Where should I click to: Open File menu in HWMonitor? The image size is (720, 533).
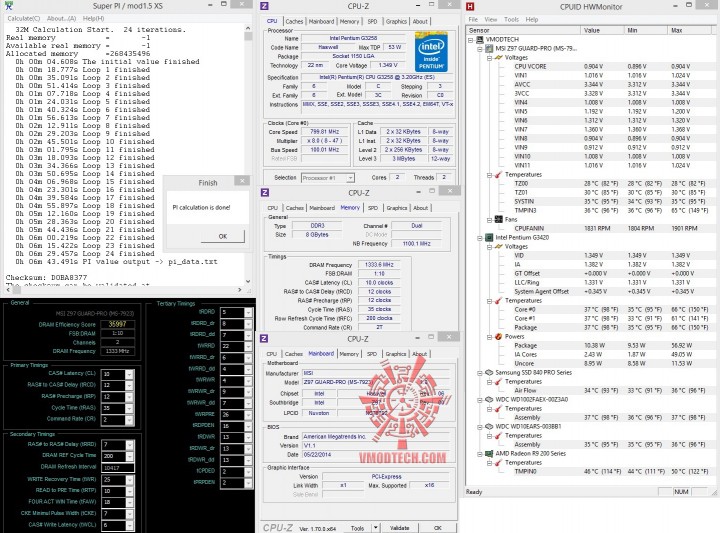click(473, 19)
